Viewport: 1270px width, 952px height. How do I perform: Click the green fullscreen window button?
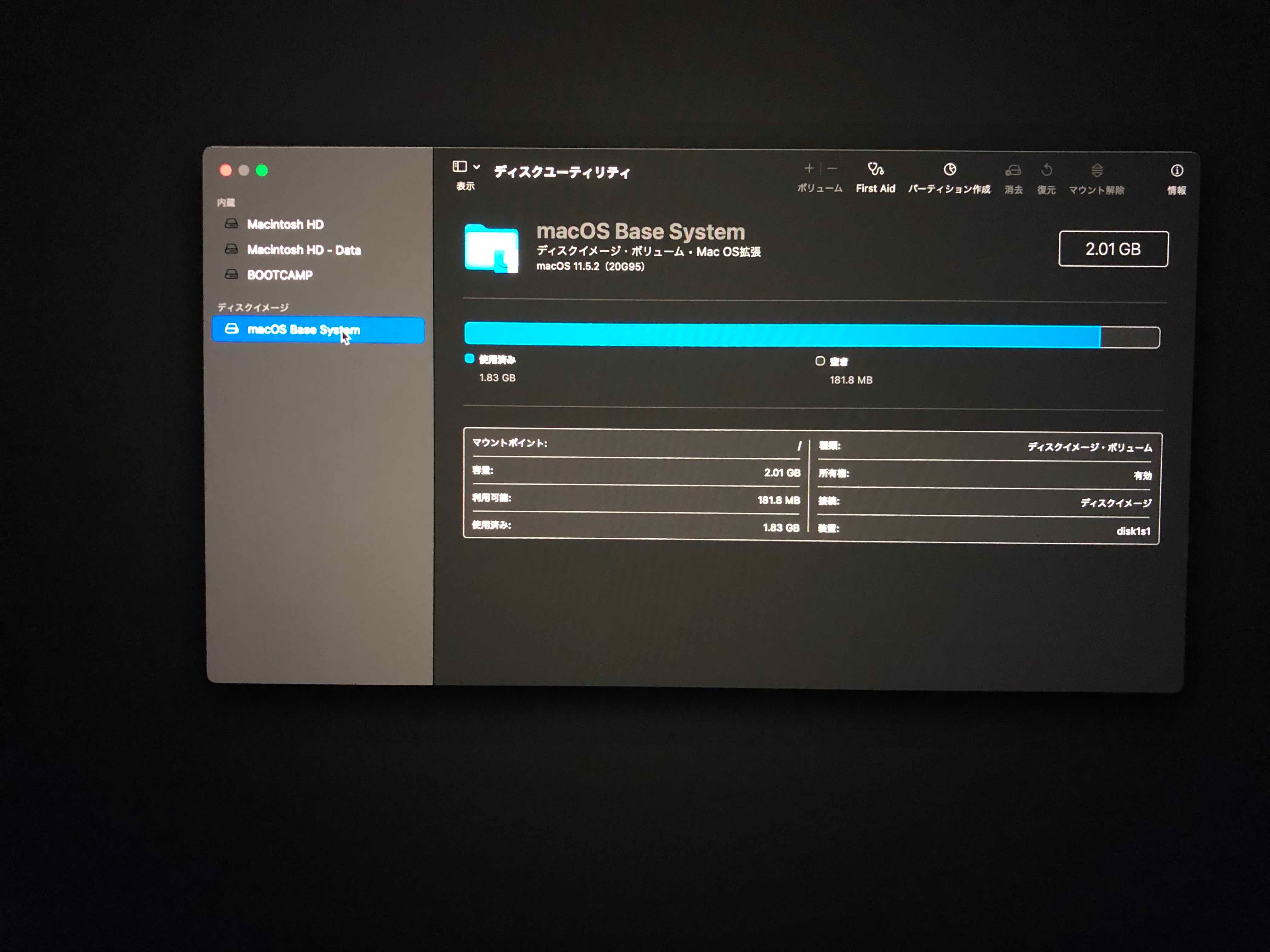[x=262, y=170]
